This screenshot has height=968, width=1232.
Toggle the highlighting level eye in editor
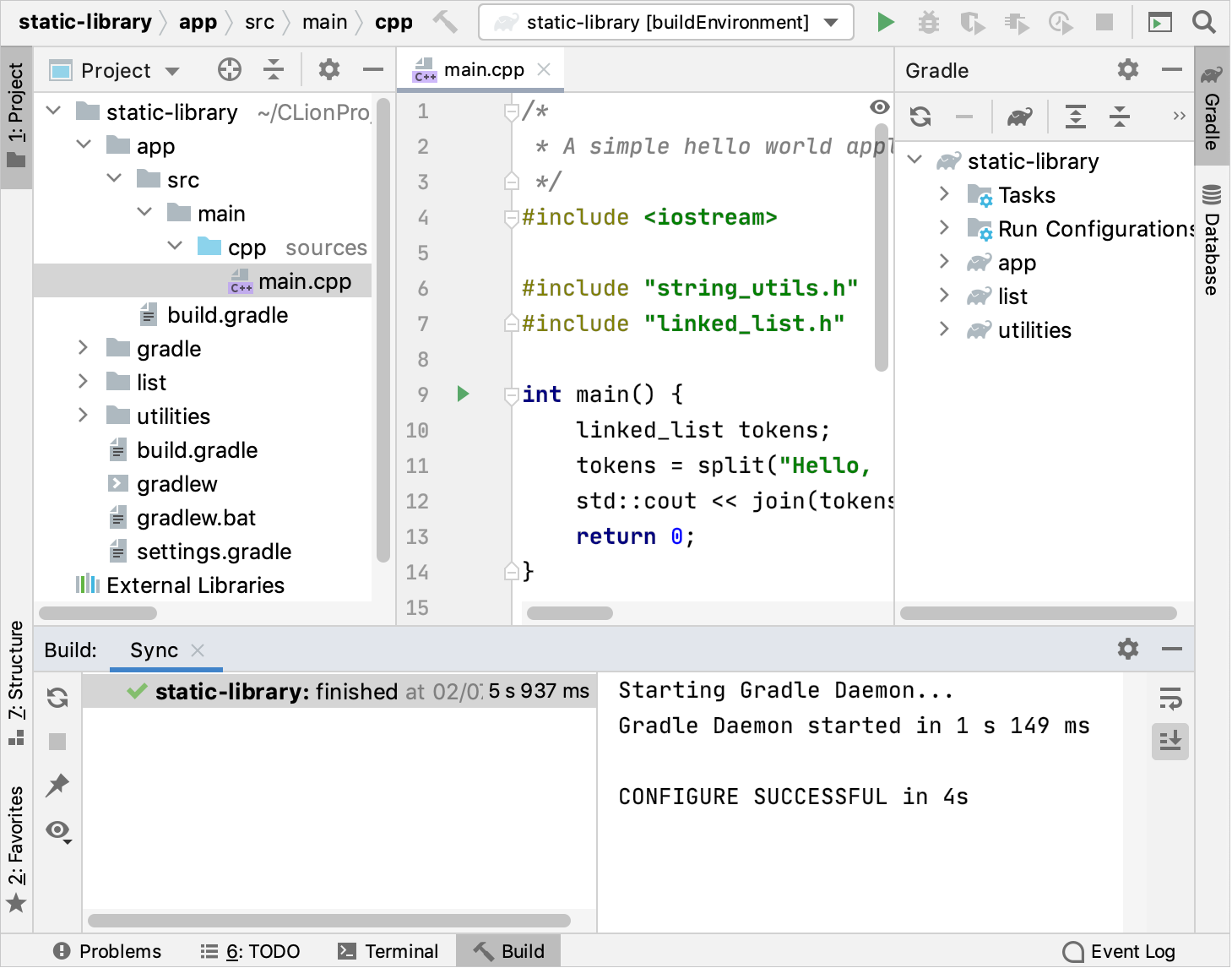click(879, 107)
